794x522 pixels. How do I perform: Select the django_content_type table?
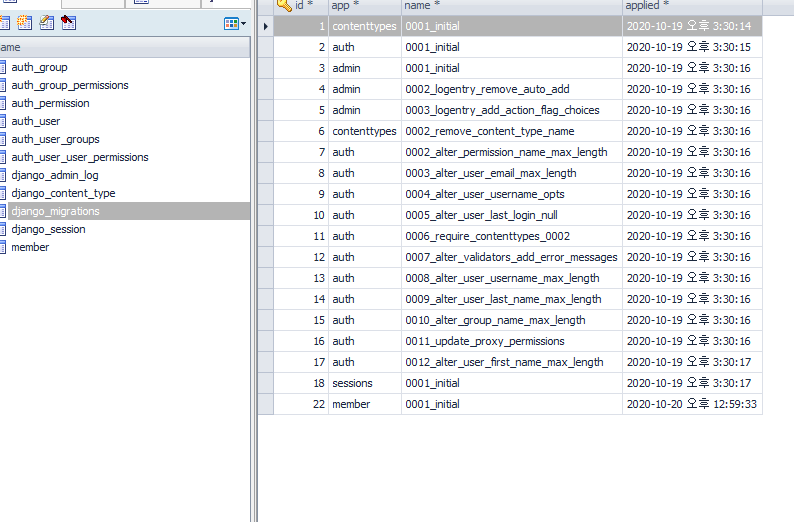63,193
